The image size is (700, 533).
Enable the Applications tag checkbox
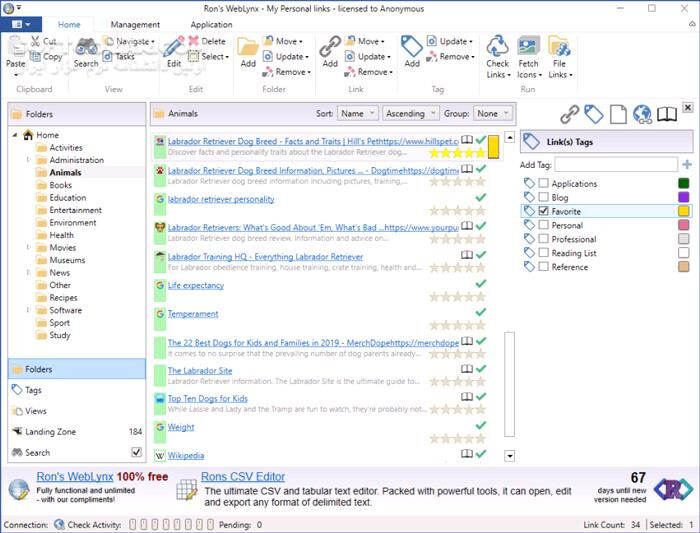pyautogui.click(x=543, y=184)
